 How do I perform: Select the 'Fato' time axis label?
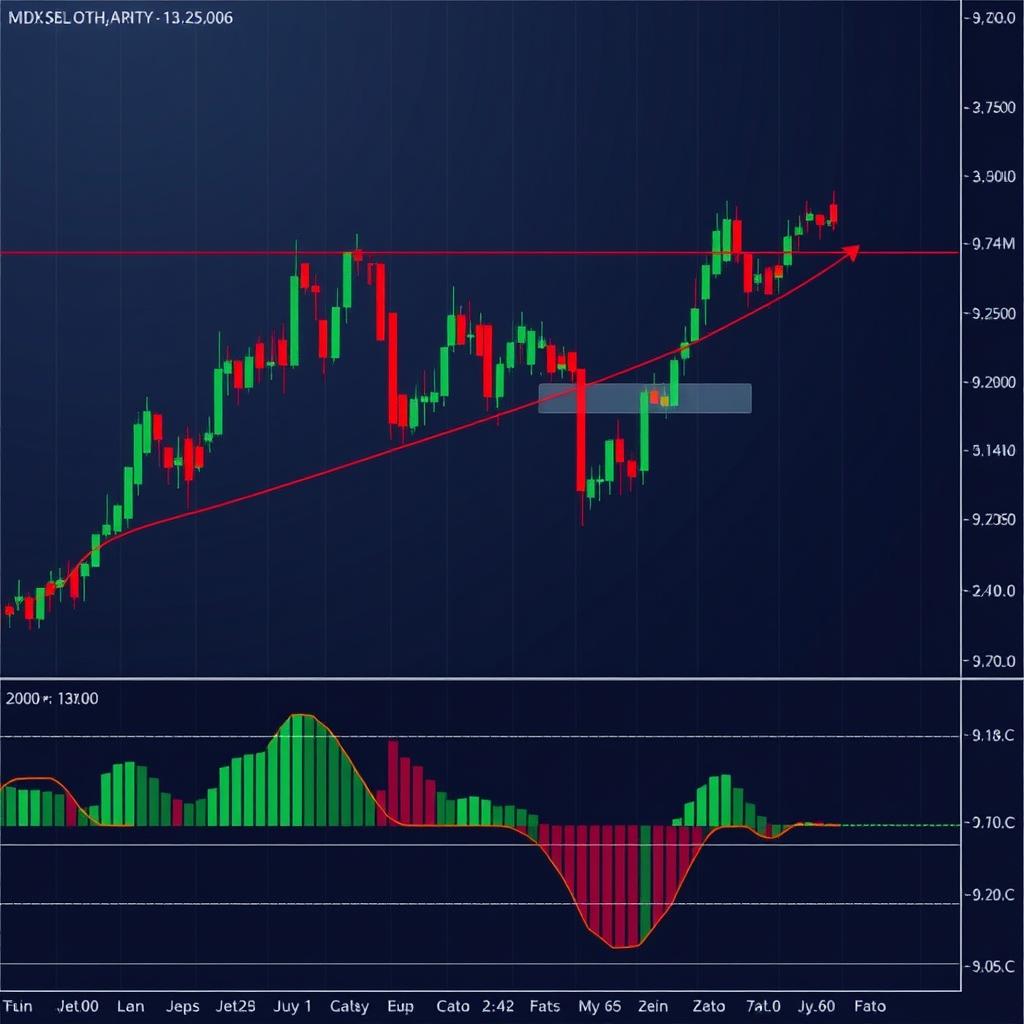(x=870, y=1006)
